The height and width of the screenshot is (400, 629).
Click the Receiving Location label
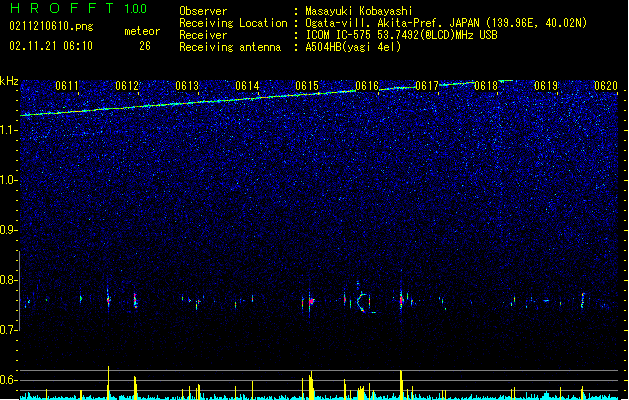pos(233,23)
